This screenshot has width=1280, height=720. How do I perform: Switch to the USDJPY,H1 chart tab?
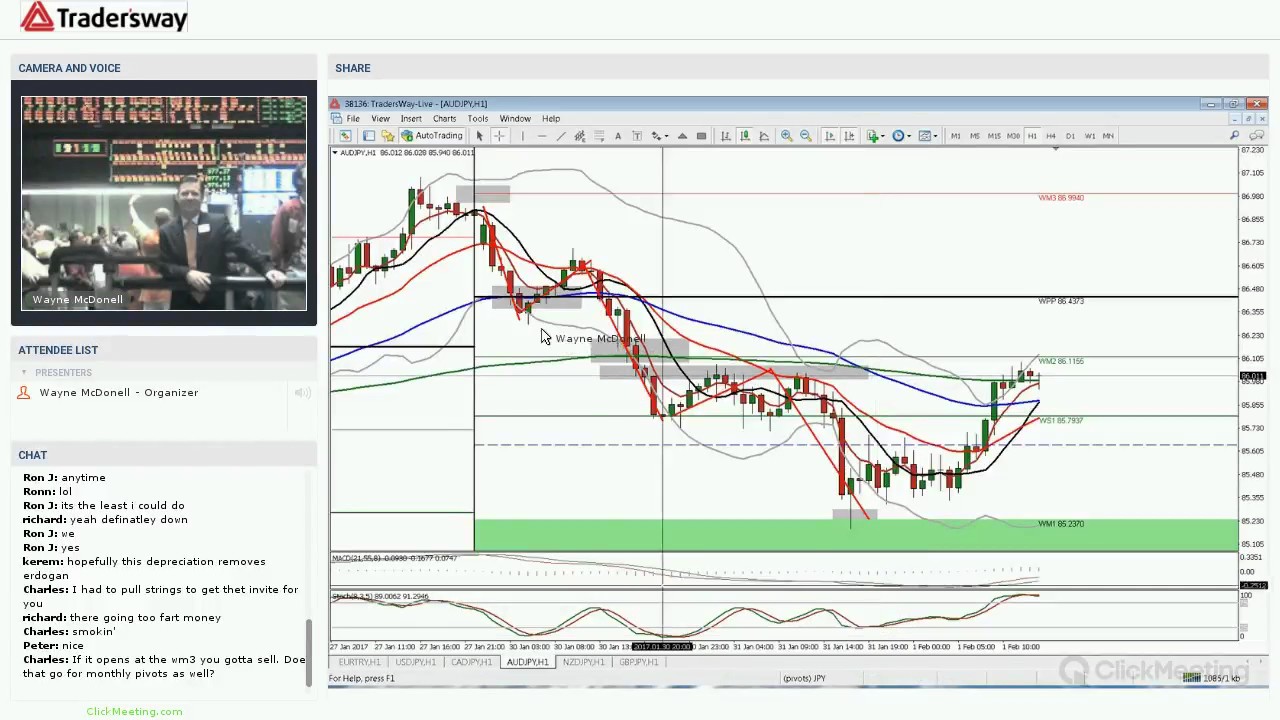(415, 662)
